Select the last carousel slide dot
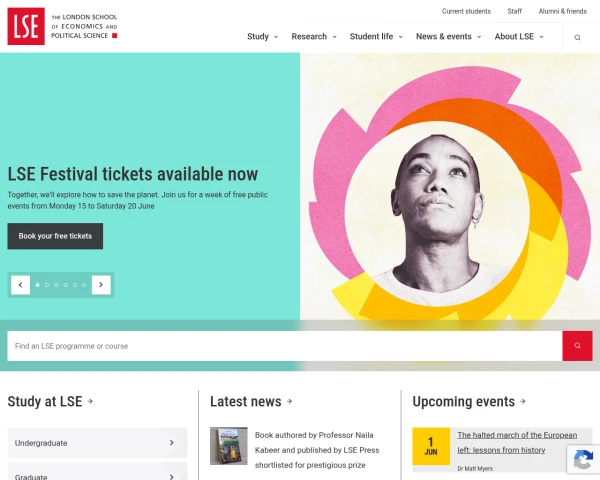The width and height of the screenshot is (600, 480). tap(84, 285)
